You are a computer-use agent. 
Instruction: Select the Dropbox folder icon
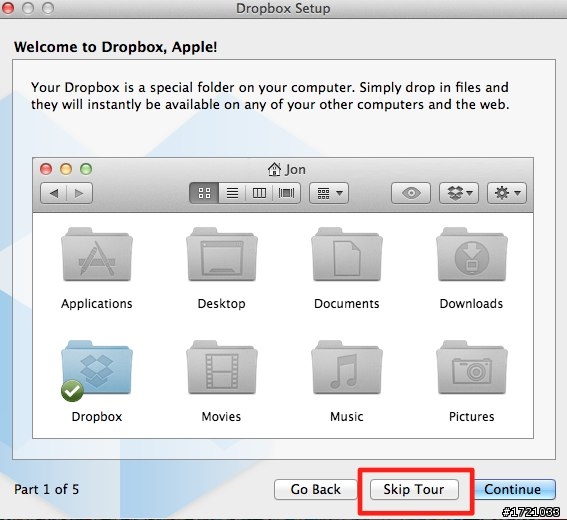[97, 369]
